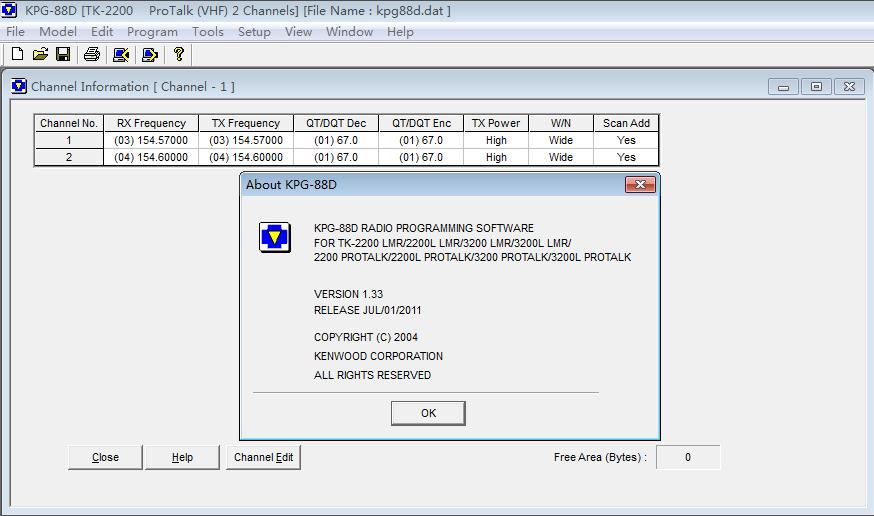Open the Window menu
This screenshot has height=516, width=874.
click(349, 32)
